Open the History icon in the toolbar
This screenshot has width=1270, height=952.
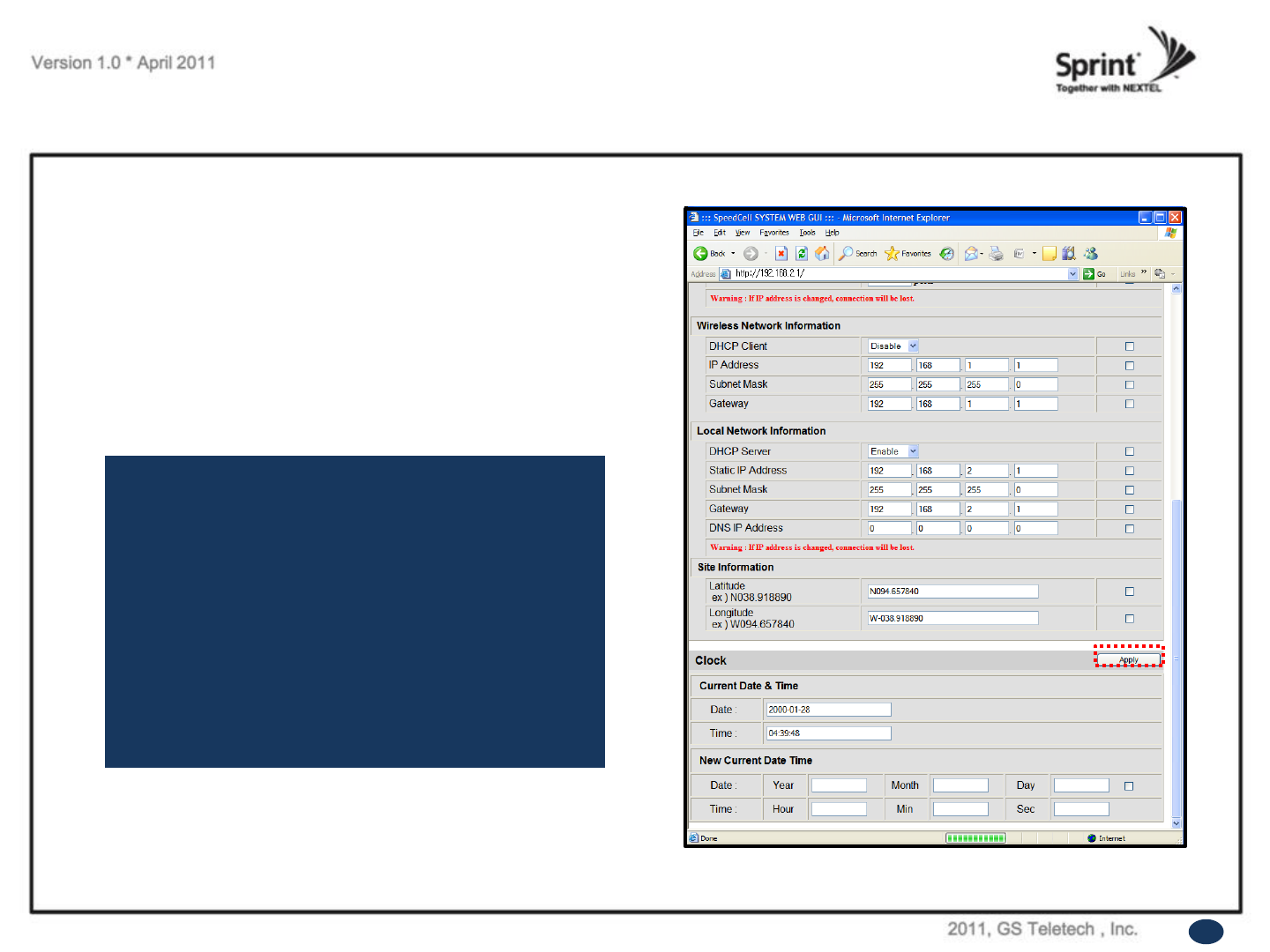[946, 254]
